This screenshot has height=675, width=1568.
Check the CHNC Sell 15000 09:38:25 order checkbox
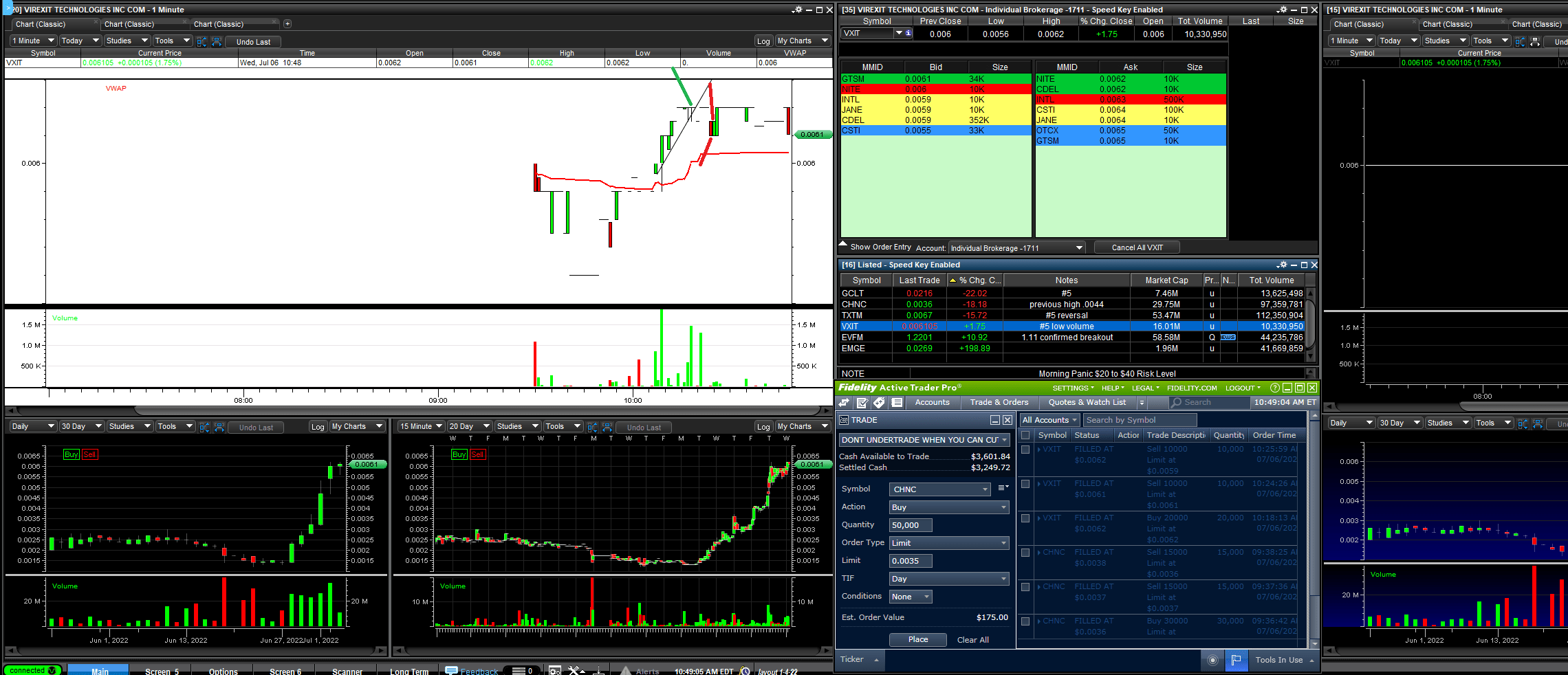click(1025, 553)
